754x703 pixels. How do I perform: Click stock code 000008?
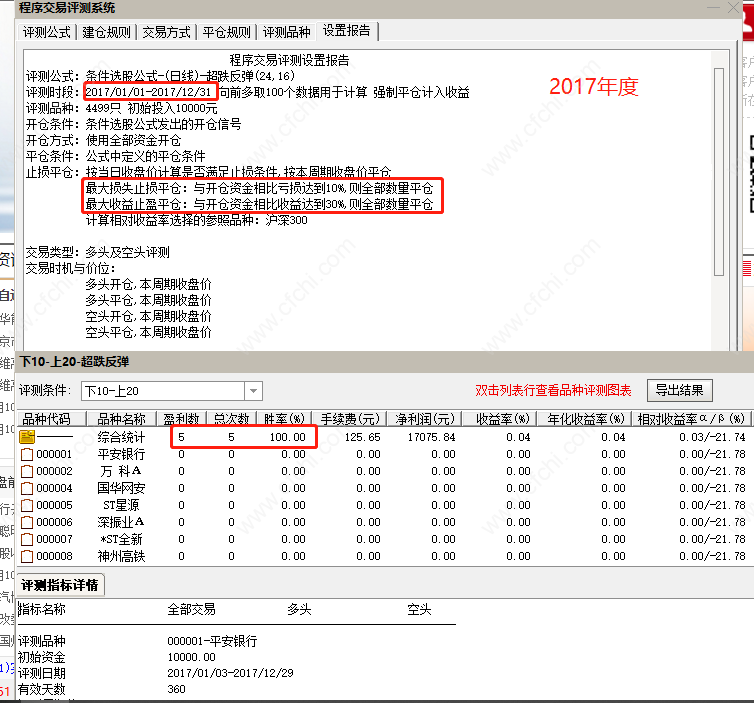coord(54,556)
